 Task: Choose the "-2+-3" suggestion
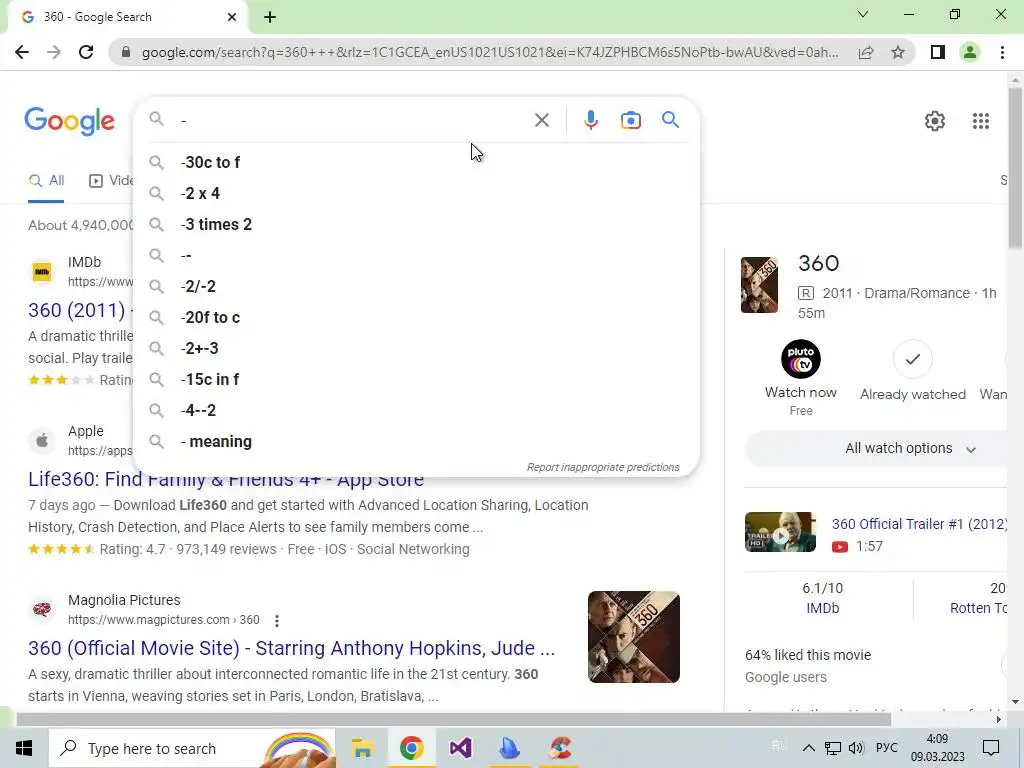click(416, 348)
